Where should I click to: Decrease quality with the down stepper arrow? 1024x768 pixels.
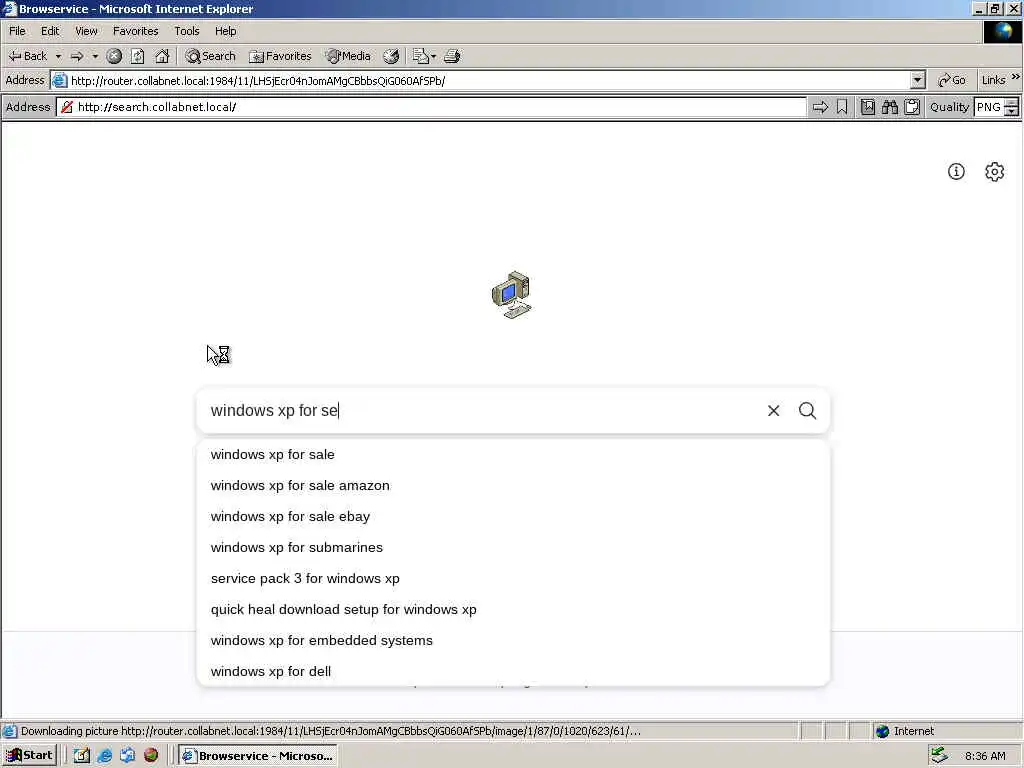(1012, 112)
